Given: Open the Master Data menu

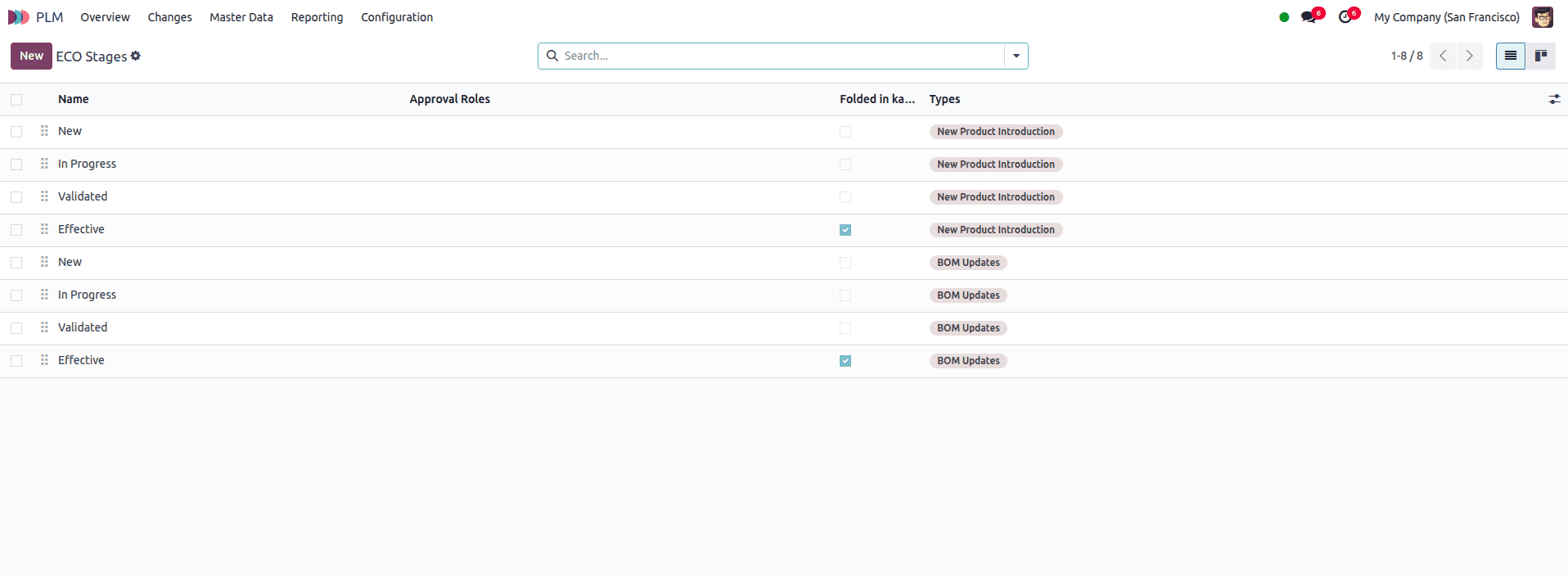Looking at the screenshot, I should (x=241, y=17).
